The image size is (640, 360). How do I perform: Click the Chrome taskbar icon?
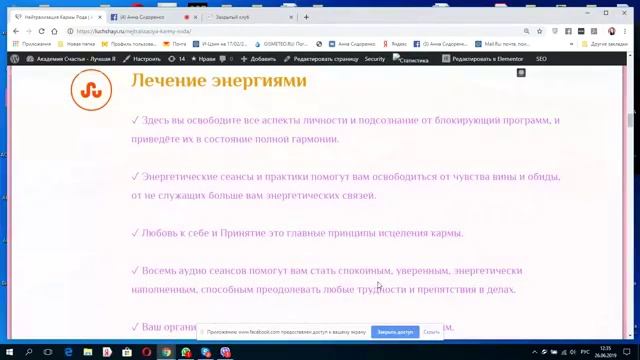tap(166, 352)
